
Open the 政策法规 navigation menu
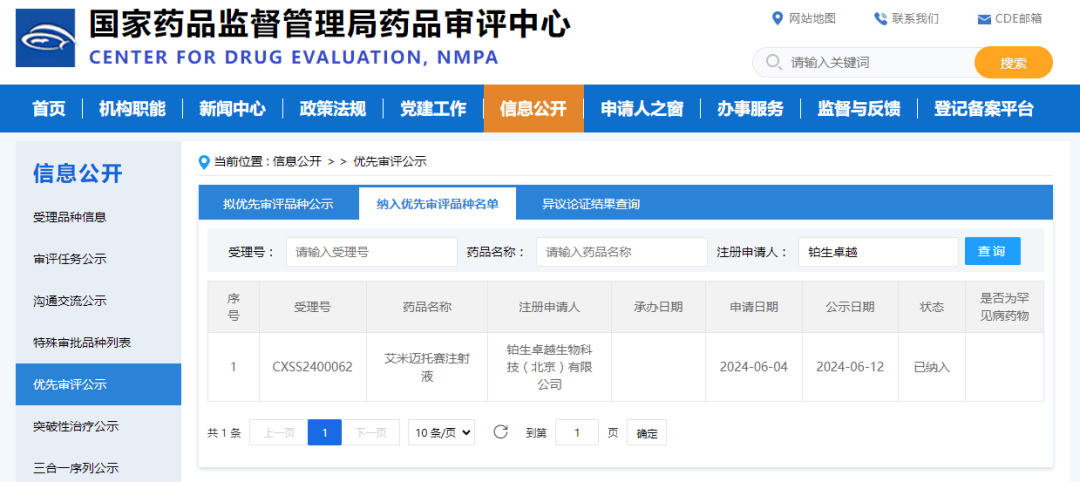332,109
